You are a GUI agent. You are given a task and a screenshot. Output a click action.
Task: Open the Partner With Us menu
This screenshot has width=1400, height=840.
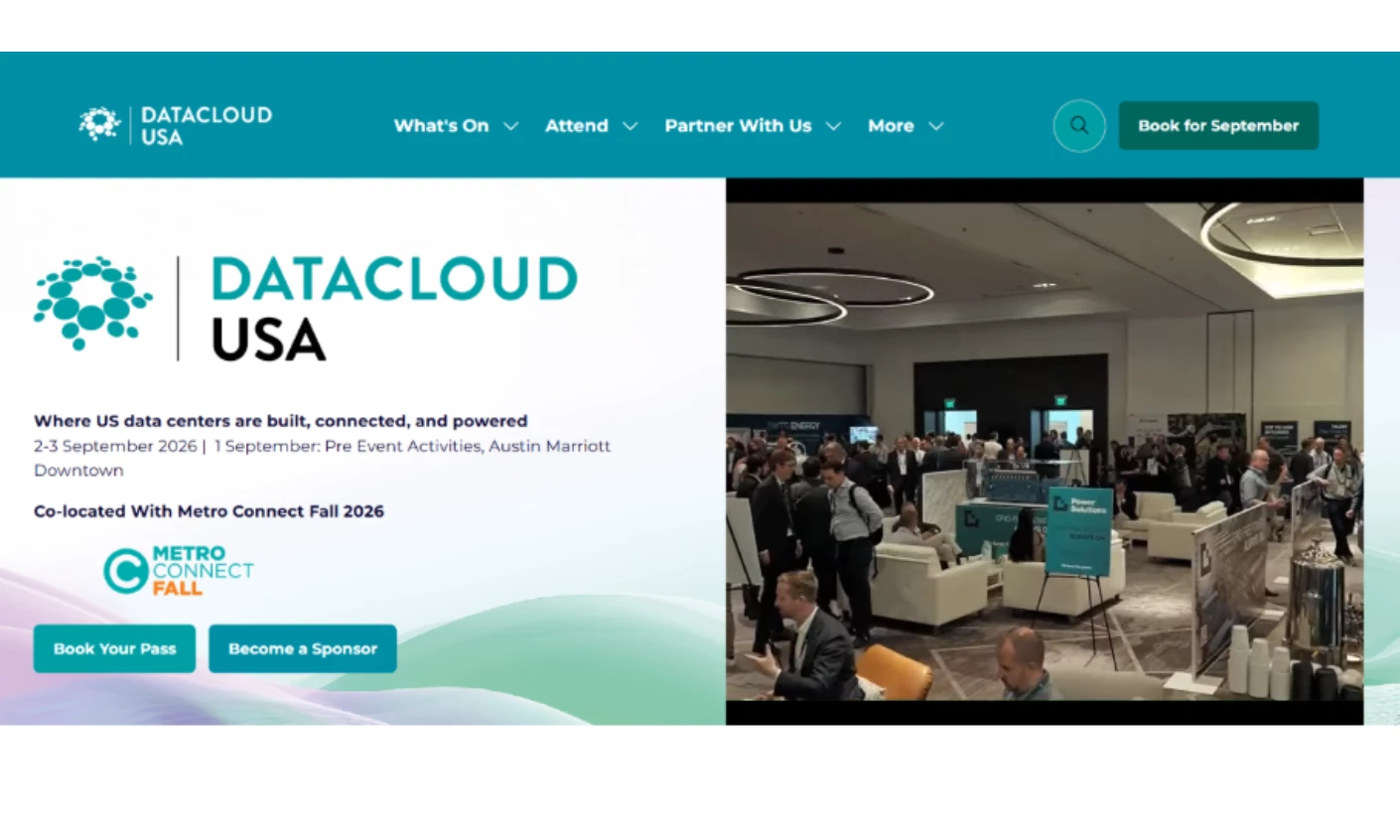738,126
